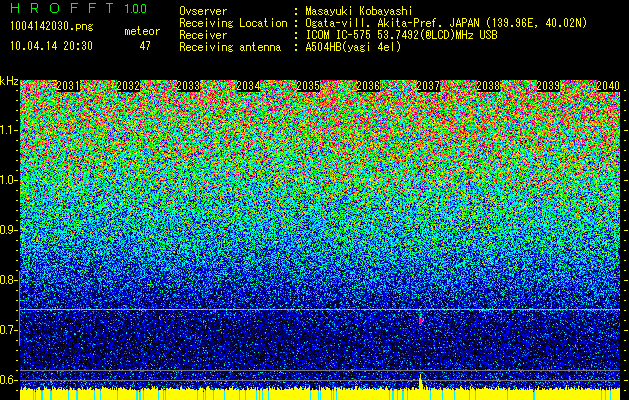The width and height of the screenshot is (629, 400).
Task: Click the 2039 time marker
Action: tap(548, 86)
